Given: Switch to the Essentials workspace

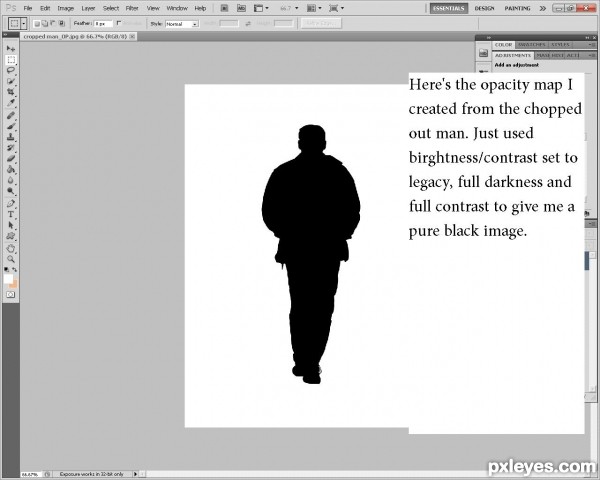Looking at the screenshot, I should click(x=448, y=8).
